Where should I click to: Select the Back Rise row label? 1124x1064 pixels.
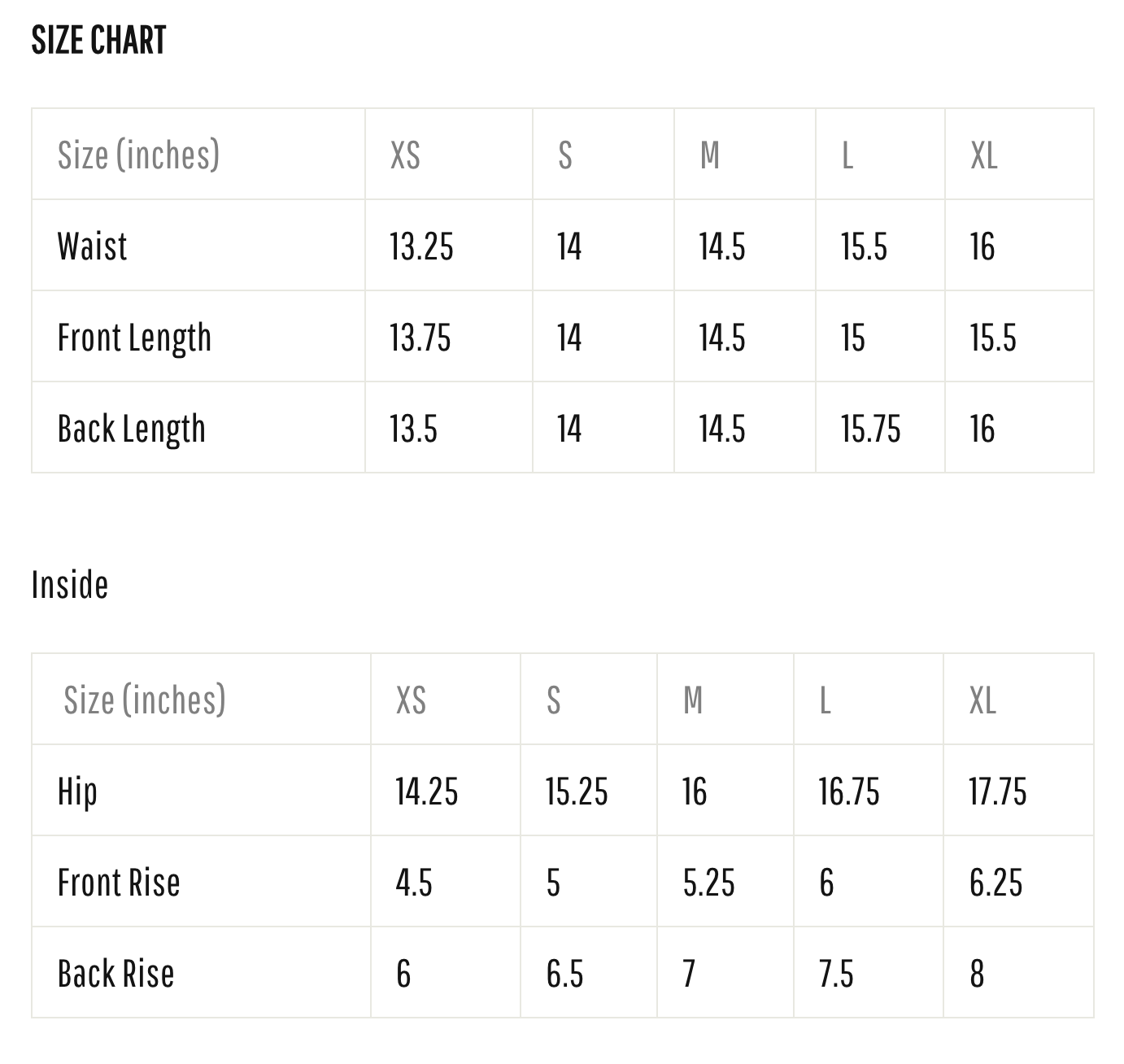115,974
